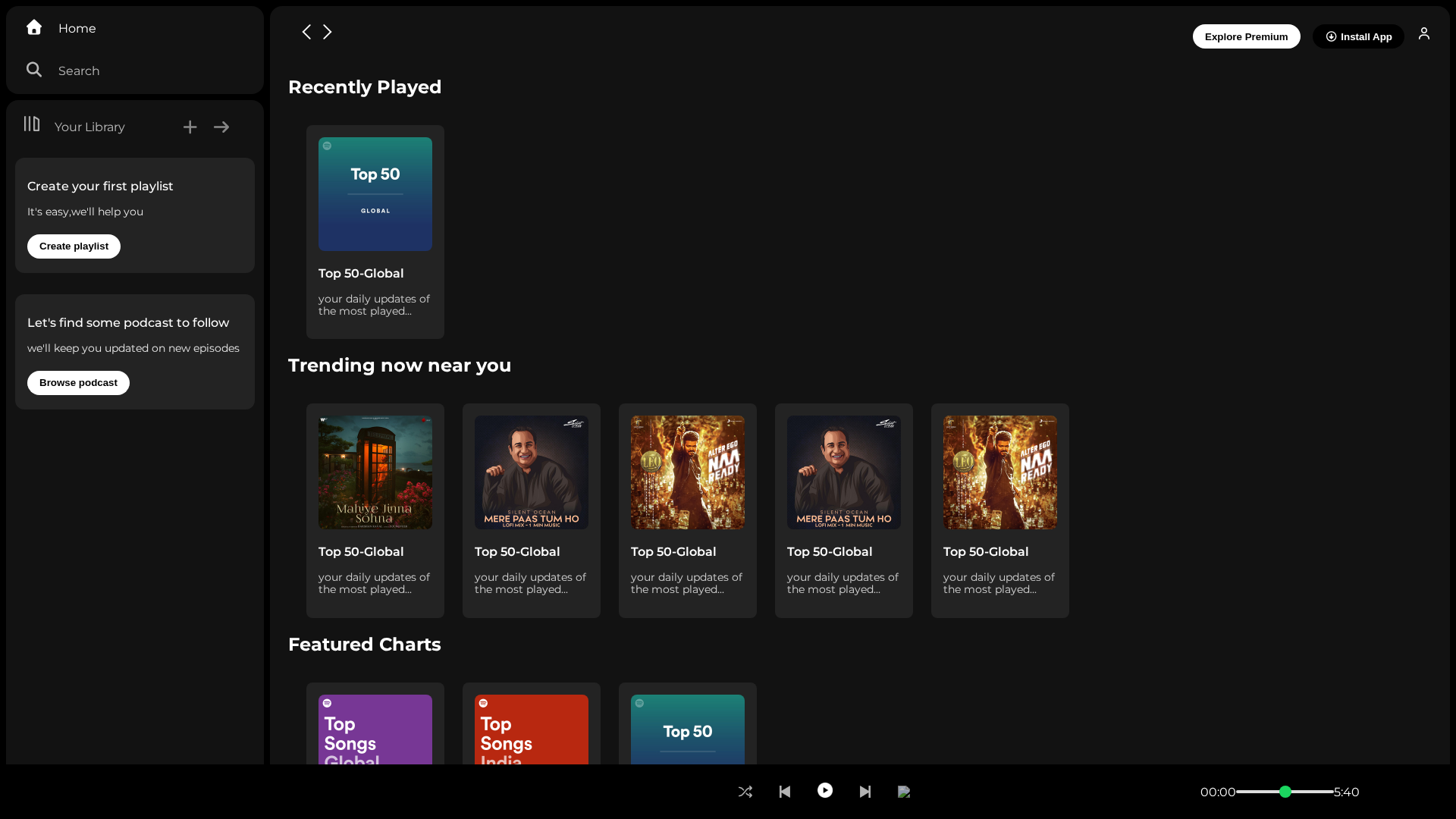The image size is (1456, 819).
Task: Open the red Top Songs India chart
Action: pyautogui.click(x=532, y=730)
